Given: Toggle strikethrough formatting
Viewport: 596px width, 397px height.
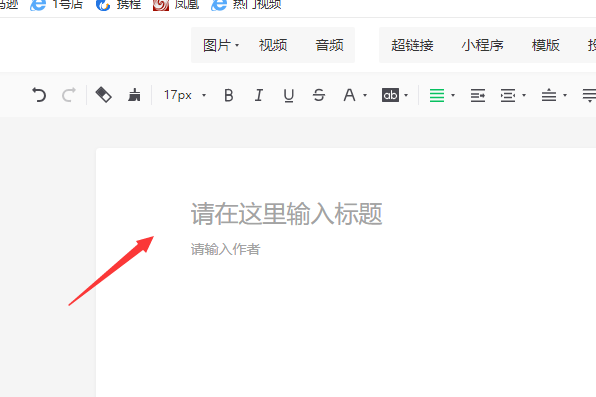Looking at the screenshot, I should (x=319, y=95).
